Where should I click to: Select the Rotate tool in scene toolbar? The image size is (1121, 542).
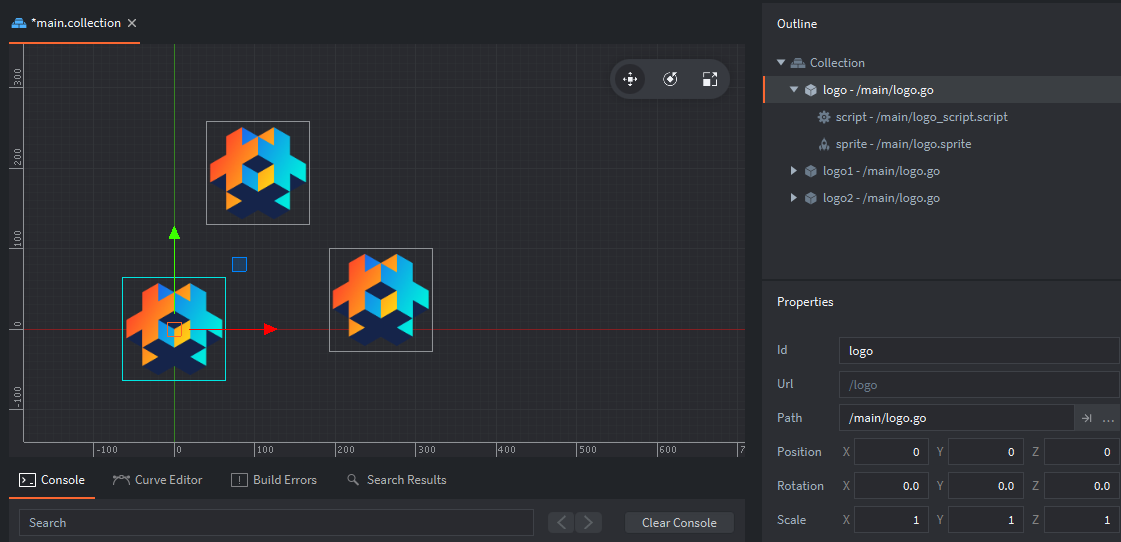[x=670, y=79]
